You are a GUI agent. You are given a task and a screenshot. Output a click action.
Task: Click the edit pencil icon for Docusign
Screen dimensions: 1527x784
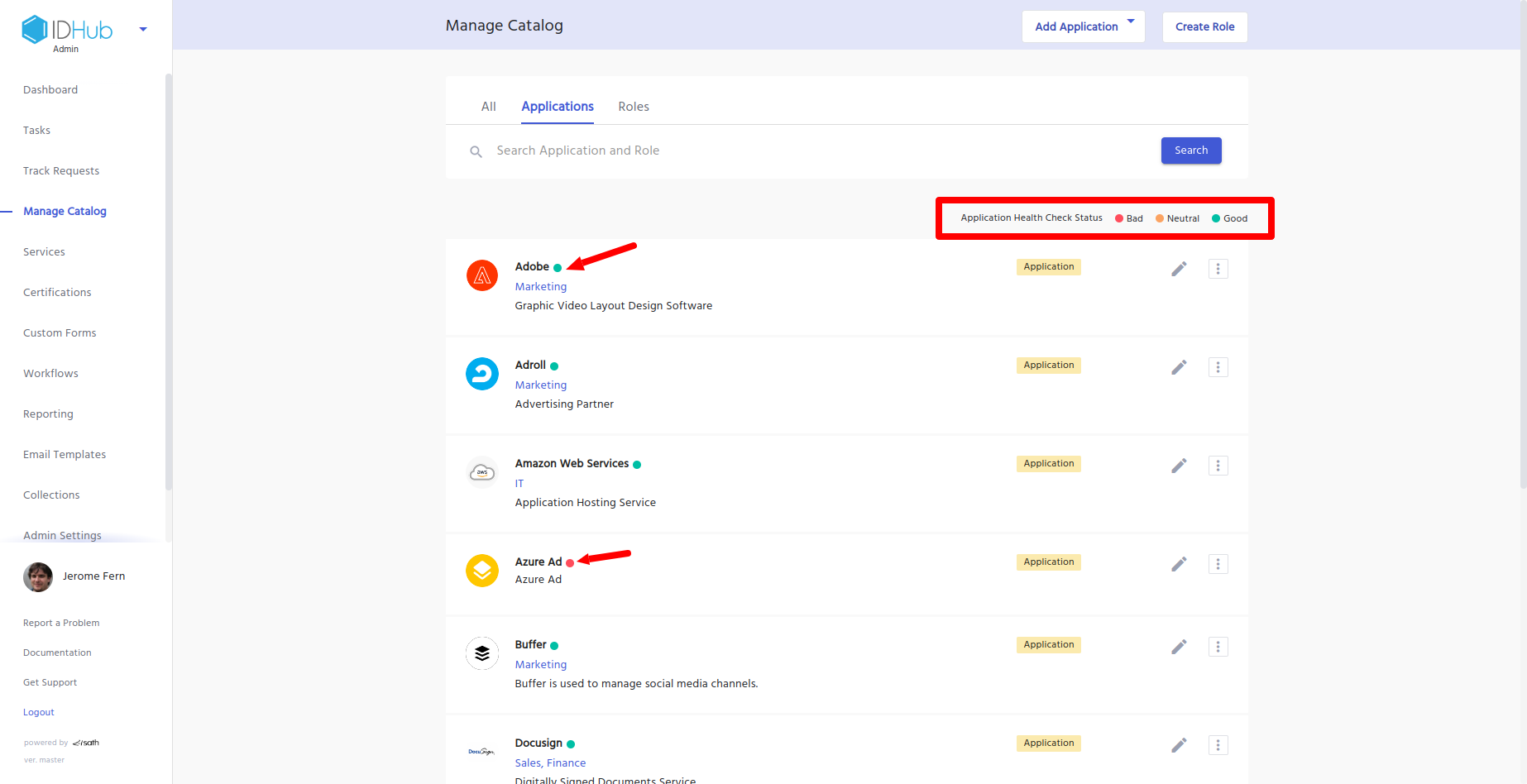(1179, 745)
